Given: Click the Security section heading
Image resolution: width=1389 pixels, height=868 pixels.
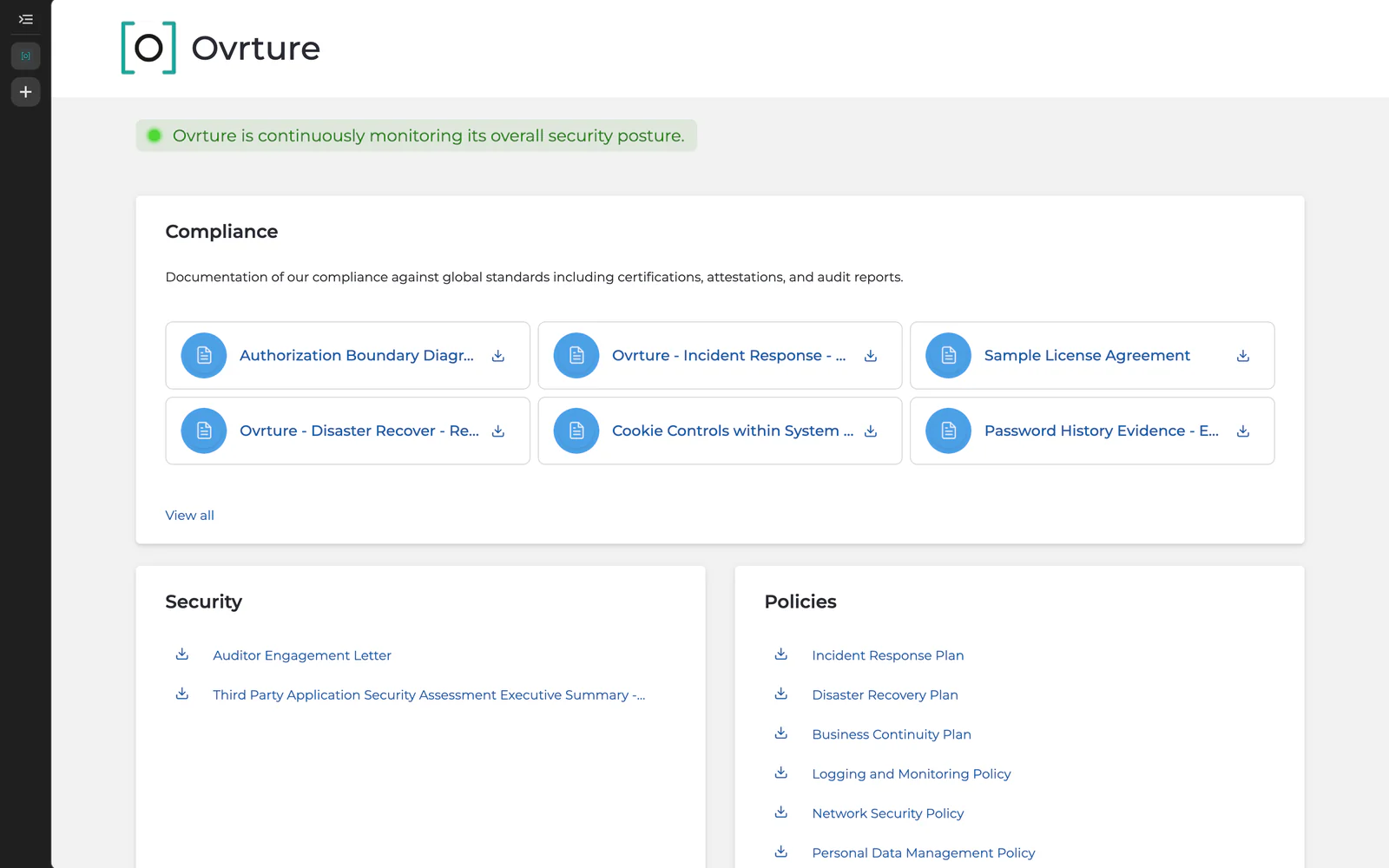Looking at the screenshot, I should pos(203,602).
